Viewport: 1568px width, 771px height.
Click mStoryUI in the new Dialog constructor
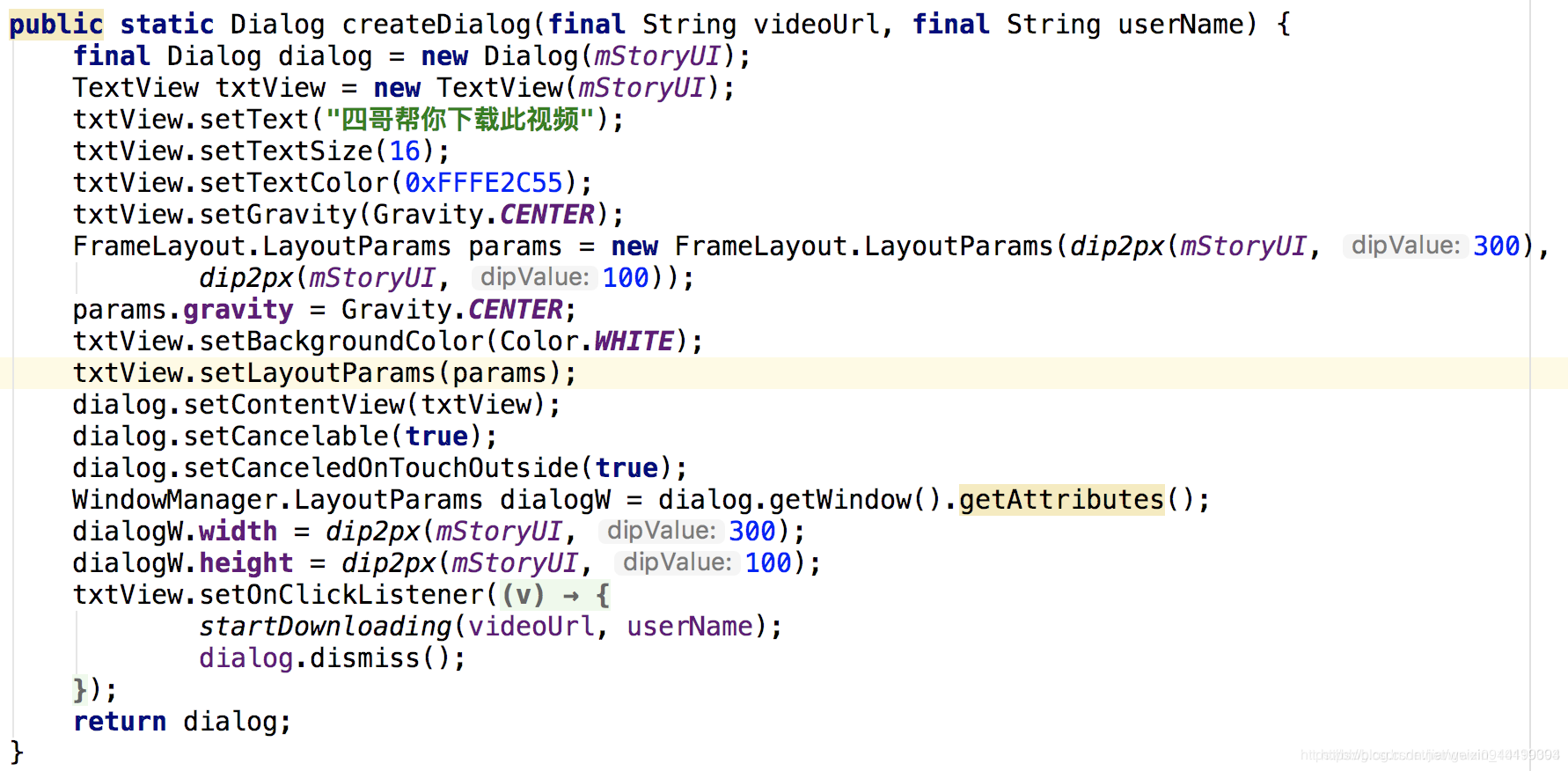pos(657,55)
